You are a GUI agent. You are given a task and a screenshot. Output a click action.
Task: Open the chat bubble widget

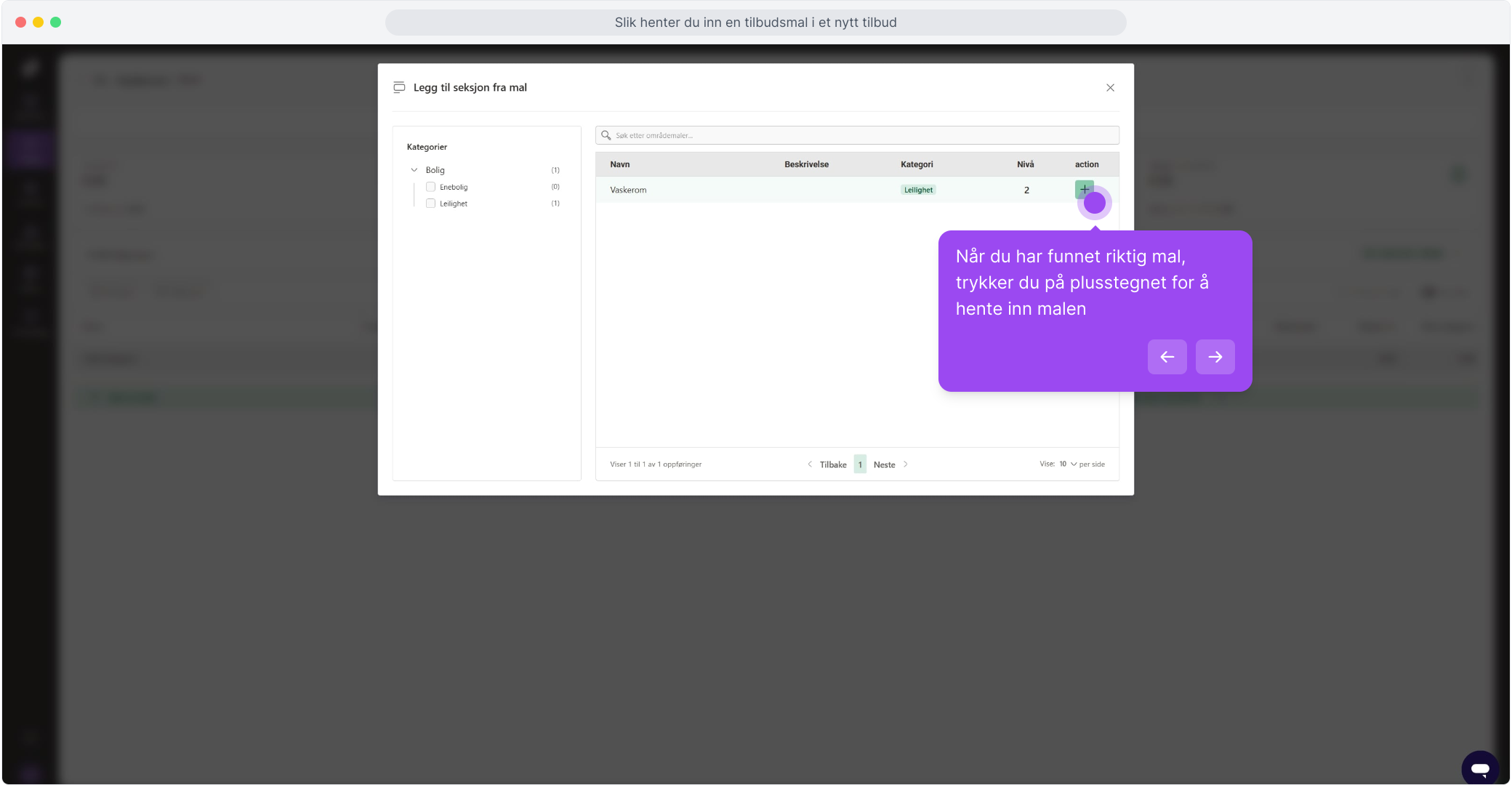pyautogui.click(x=1480, y=768)
